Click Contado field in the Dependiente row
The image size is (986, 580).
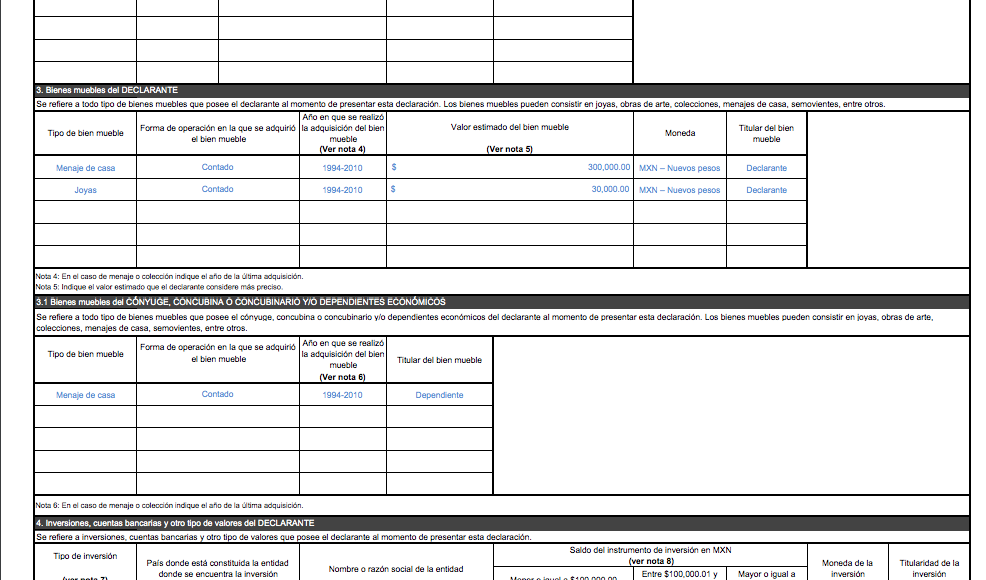point(217,395)
